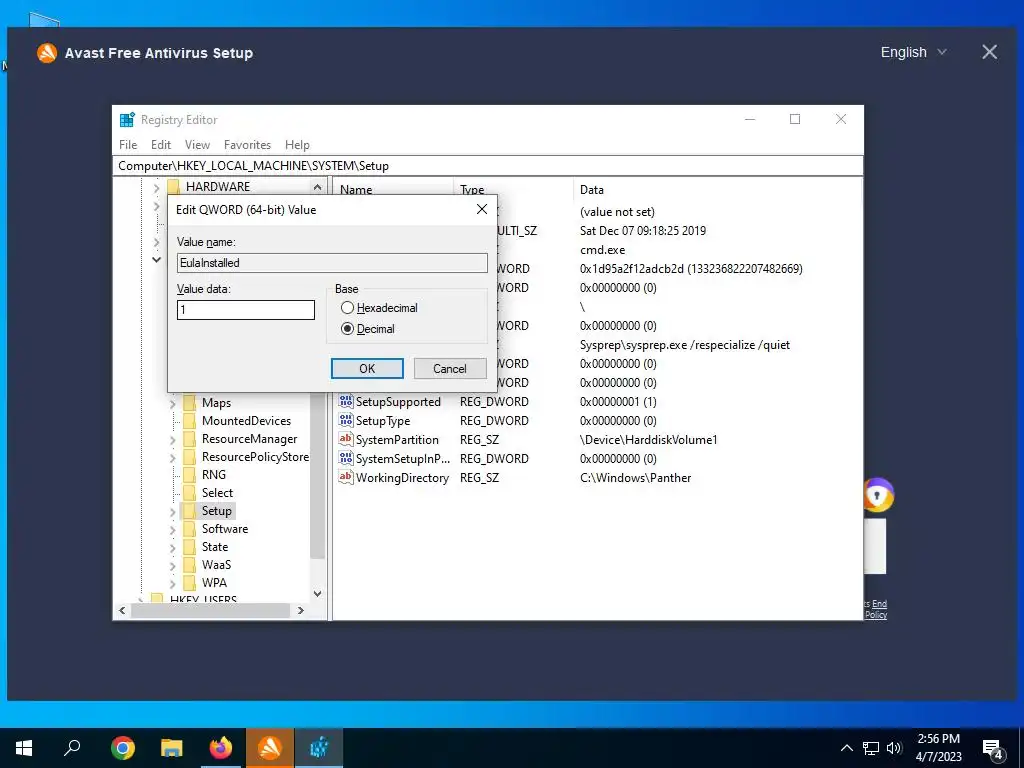Select the Hexadecimal base radio button
Screen dimensions: 1024x768
coord(347,308)
